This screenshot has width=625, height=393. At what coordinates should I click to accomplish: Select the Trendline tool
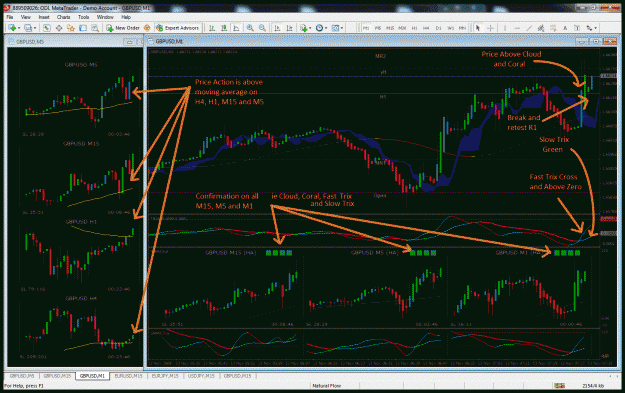[529, 28]
